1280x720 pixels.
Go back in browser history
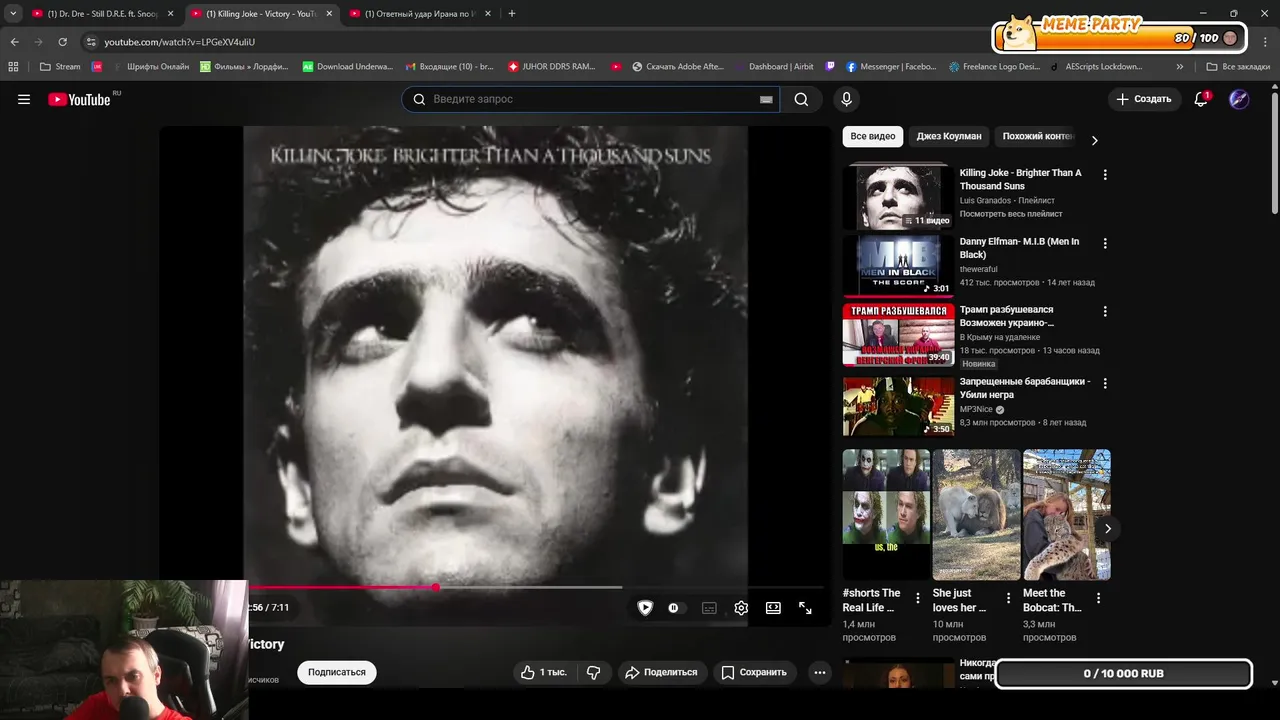14,42
